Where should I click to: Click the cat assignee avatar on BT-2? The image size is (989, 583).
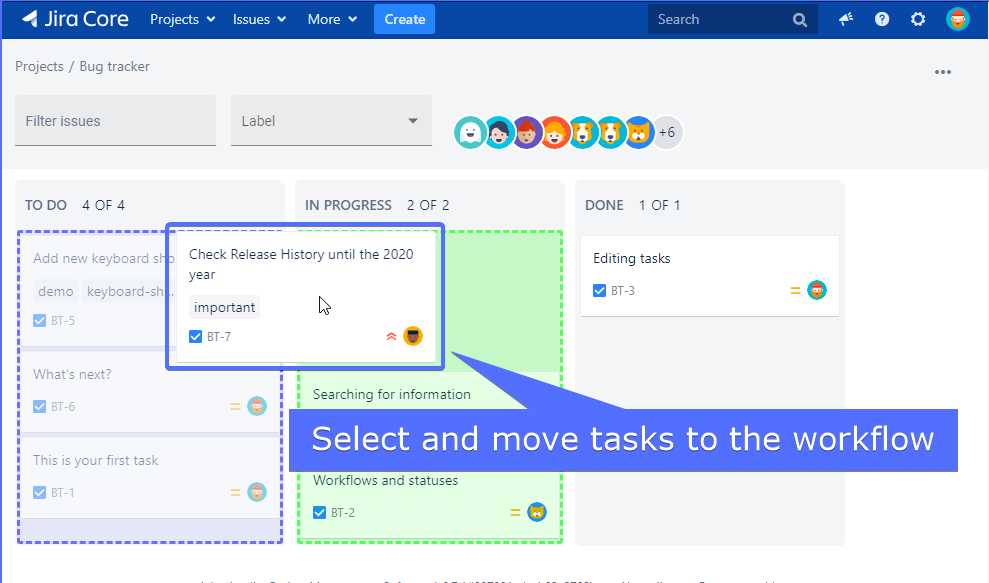(x=537, y=512)
